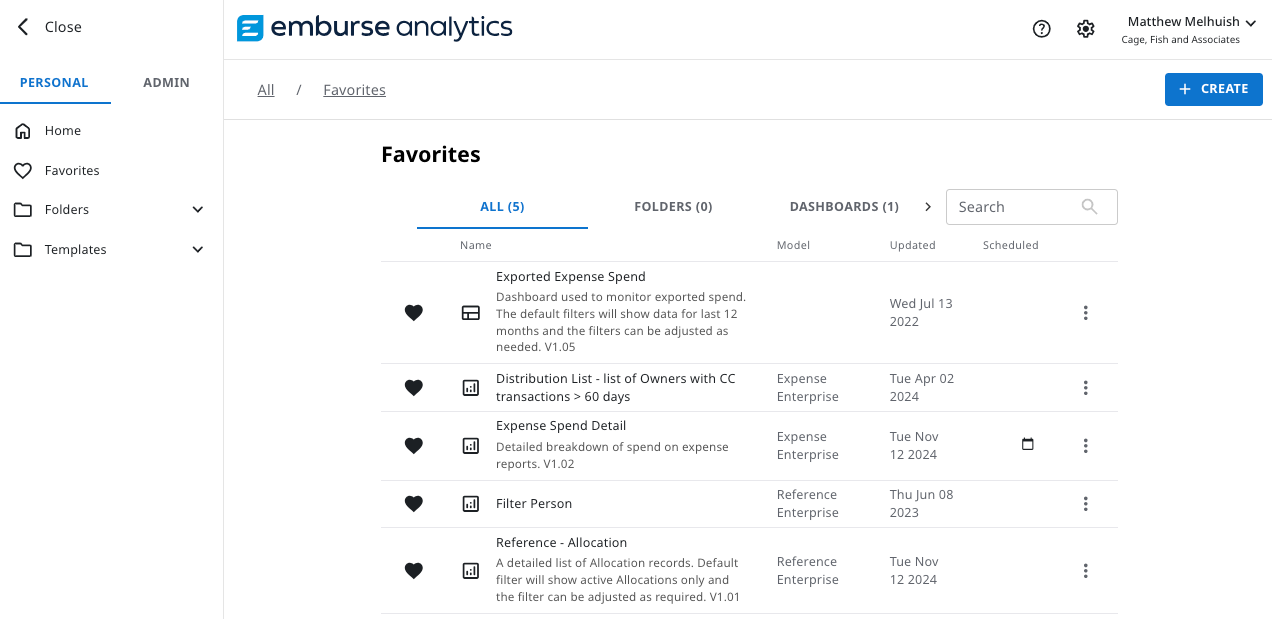The image size is (1272, 619).
Task: Click the CREATE button
Action: pos(1213,89)
